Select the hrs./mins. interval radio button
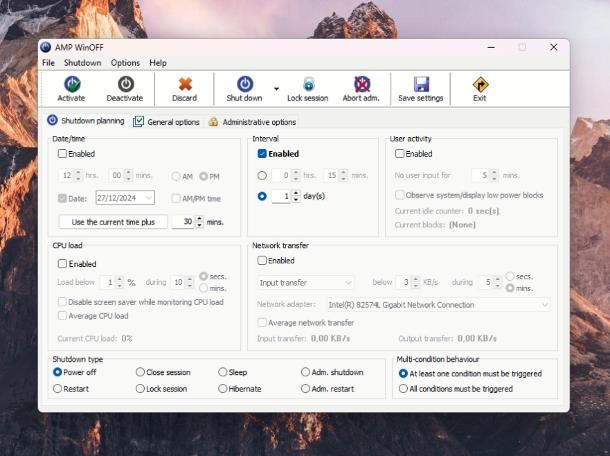 point(262,175)
